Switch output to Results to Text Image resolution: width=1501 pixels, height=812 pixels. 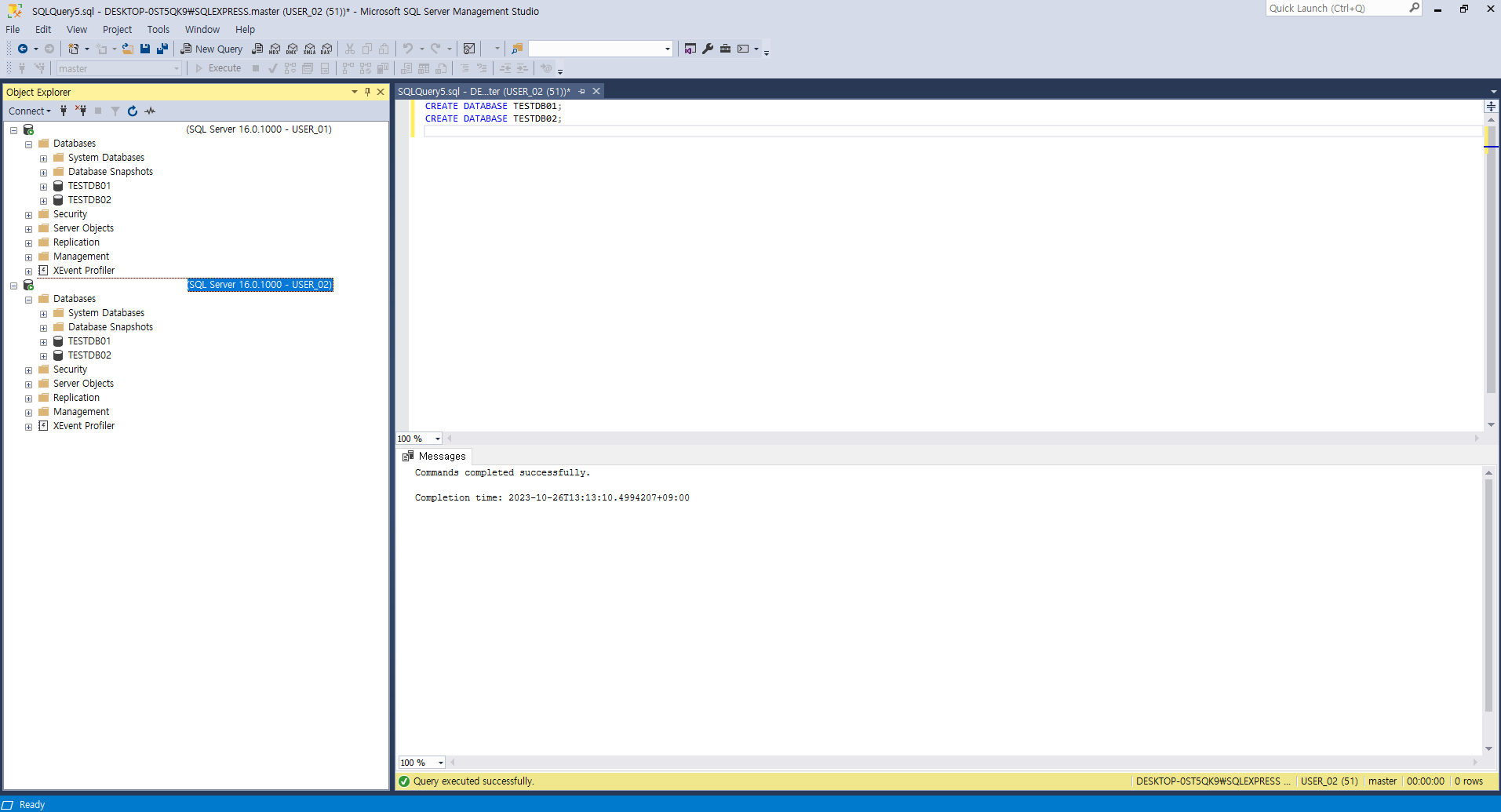pyautogui.click(x=406, y=68)
